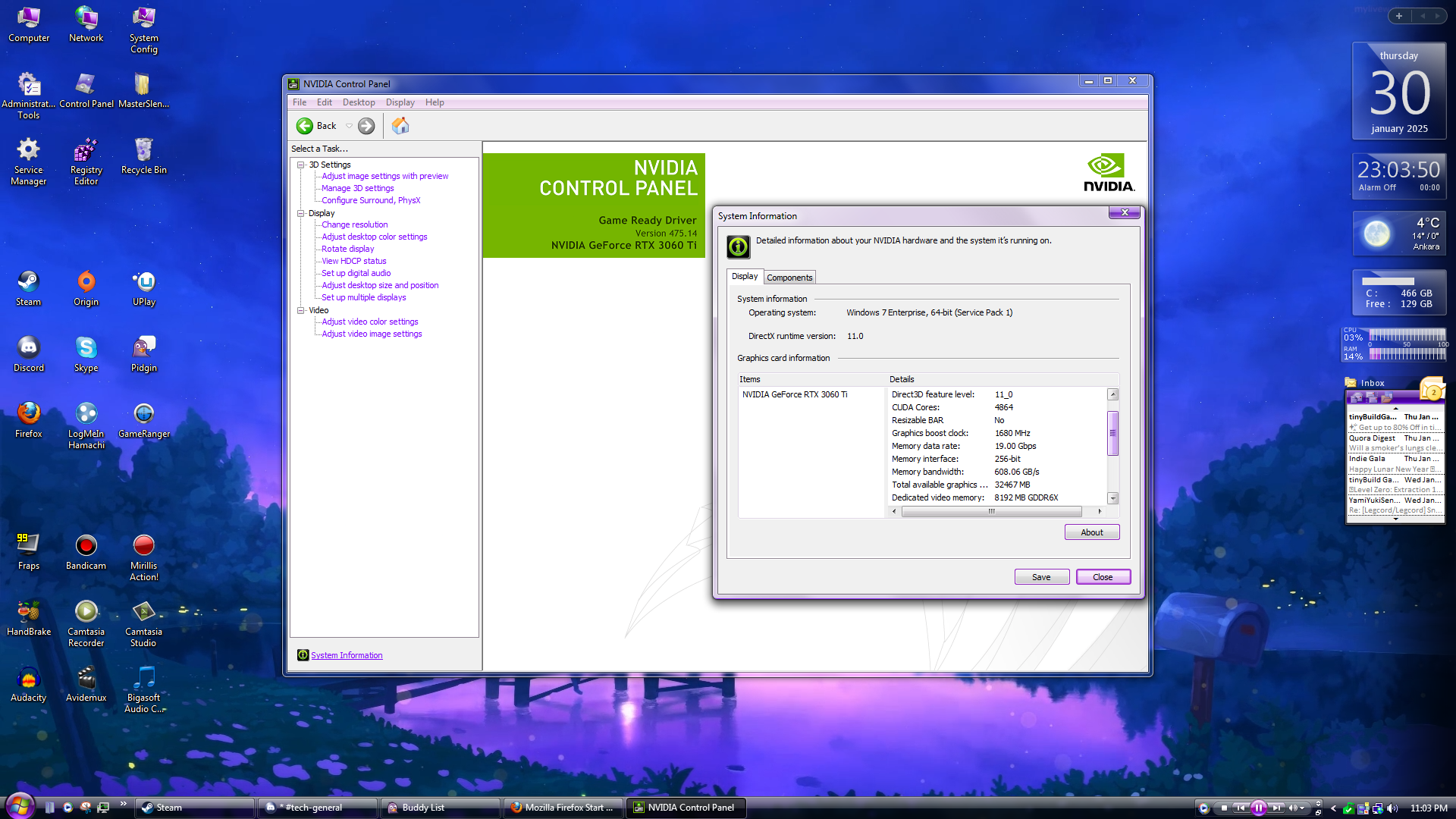Open the Display menu

click(x=400, y=102)
